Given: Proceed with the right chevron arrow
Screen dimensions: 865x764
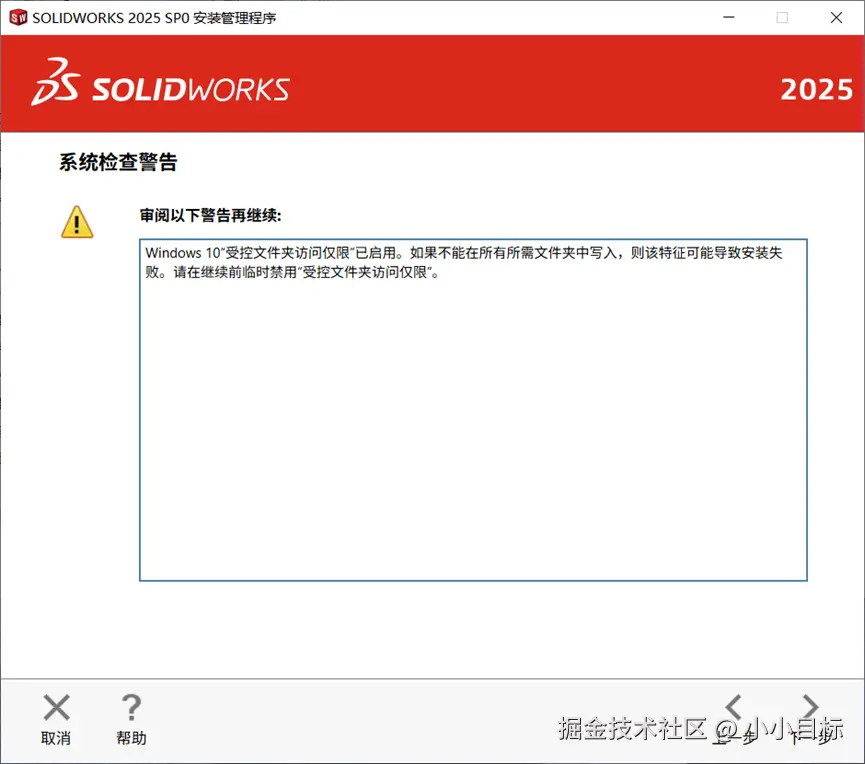Looking at the screenshot, I should (810, 707).
